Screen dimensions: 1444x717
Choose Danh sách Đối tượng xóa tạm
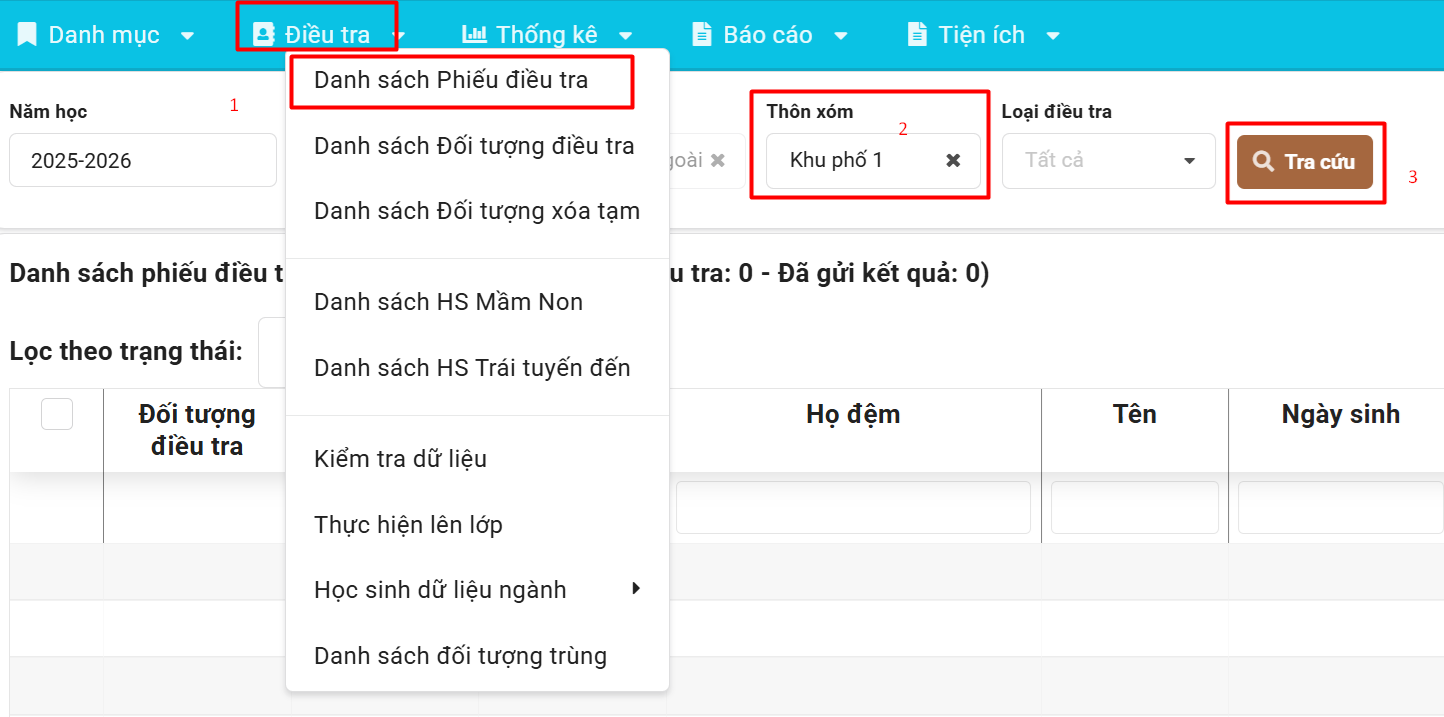[476, 211]
